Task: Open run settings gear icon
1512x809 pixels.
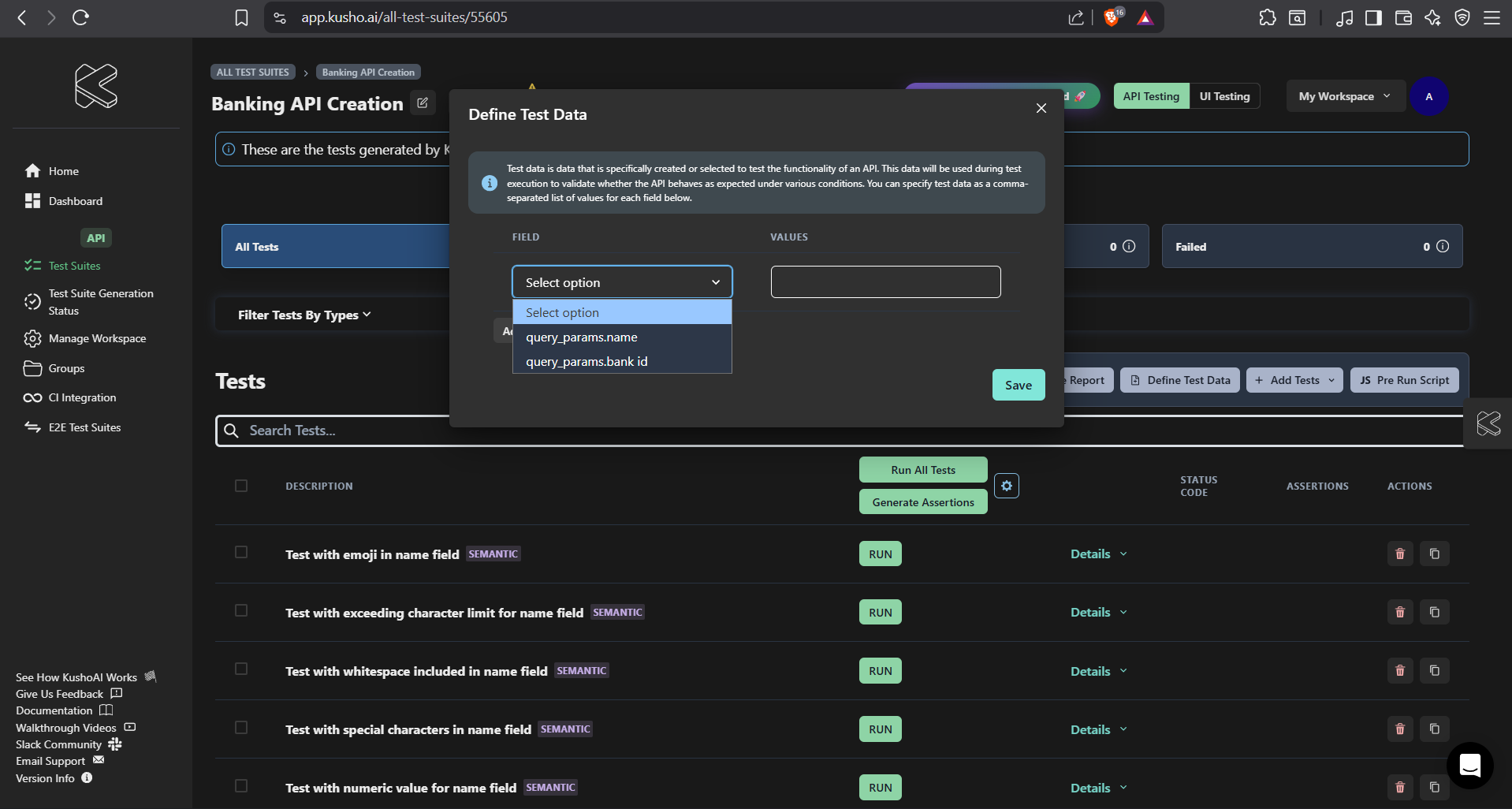Action: coord(1007,486)
